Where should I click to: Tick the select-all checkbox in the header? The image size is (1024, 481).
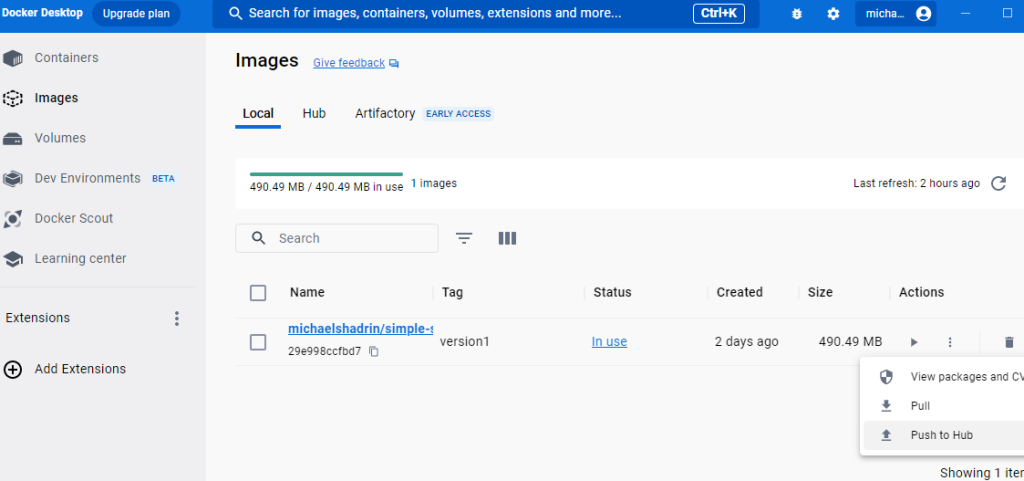(258, 293)
